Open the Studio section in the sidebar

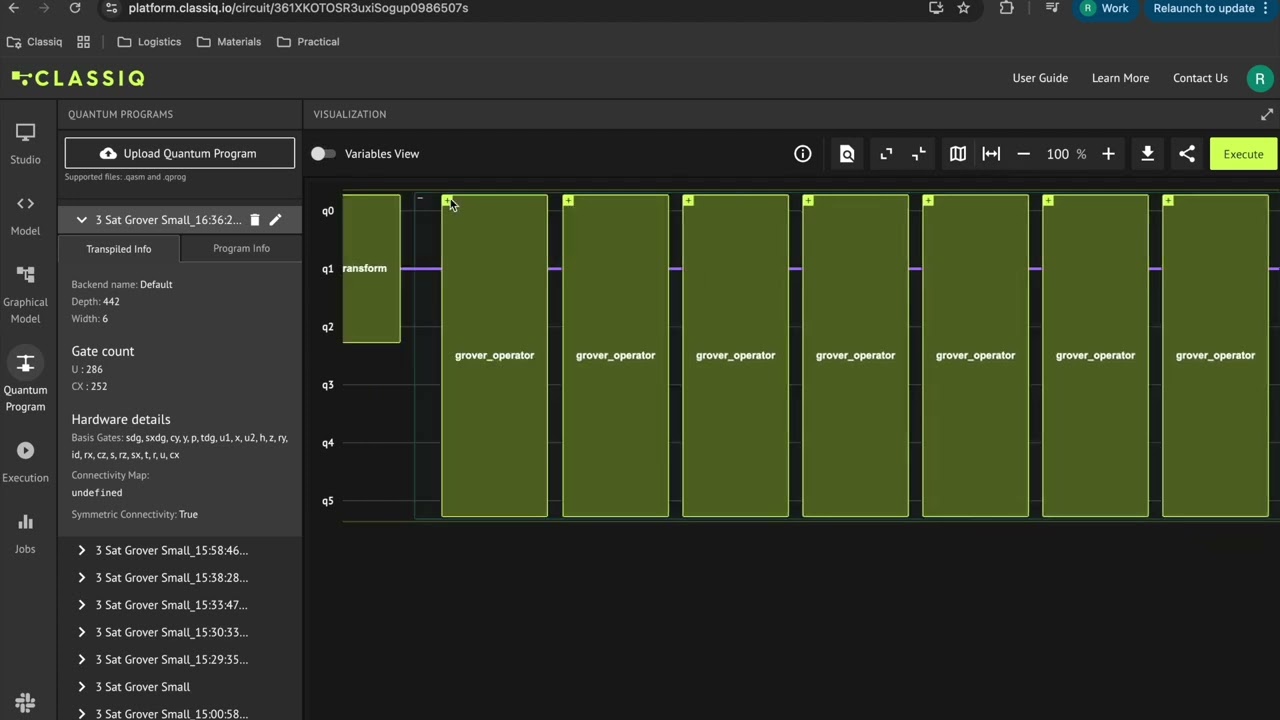point(25,144)
